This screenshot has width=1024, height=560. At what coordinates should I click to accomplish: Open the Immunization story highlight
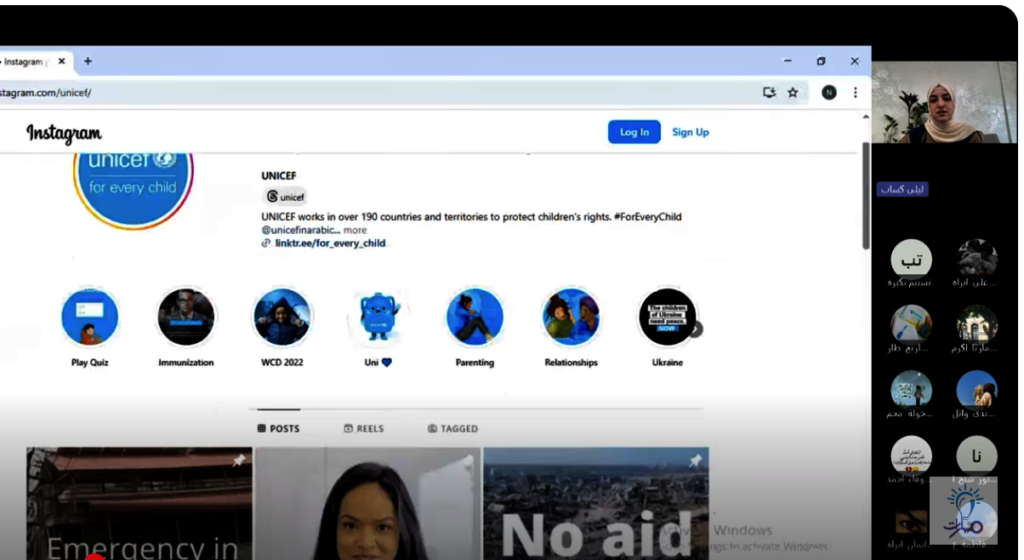[185, 317]
